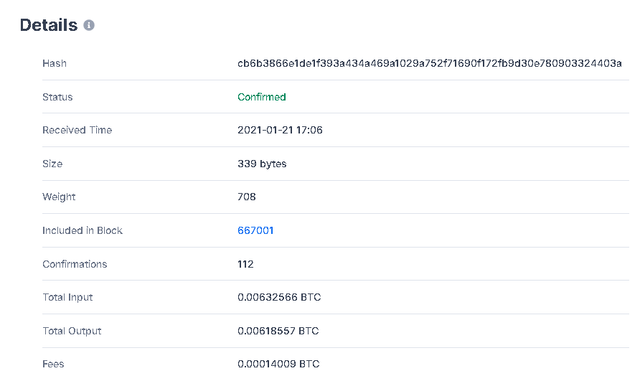The height and width of the screenshot is (371, 640).
Task: Open block 667001 link
Action: [x=256, y=231]
